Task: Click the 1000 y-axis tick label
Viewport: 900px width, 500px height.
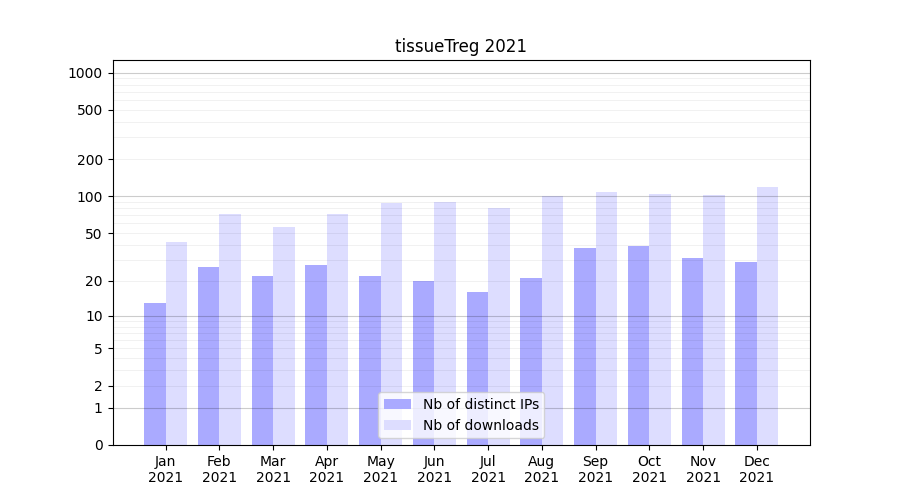Action: click(x=85, y=73)
